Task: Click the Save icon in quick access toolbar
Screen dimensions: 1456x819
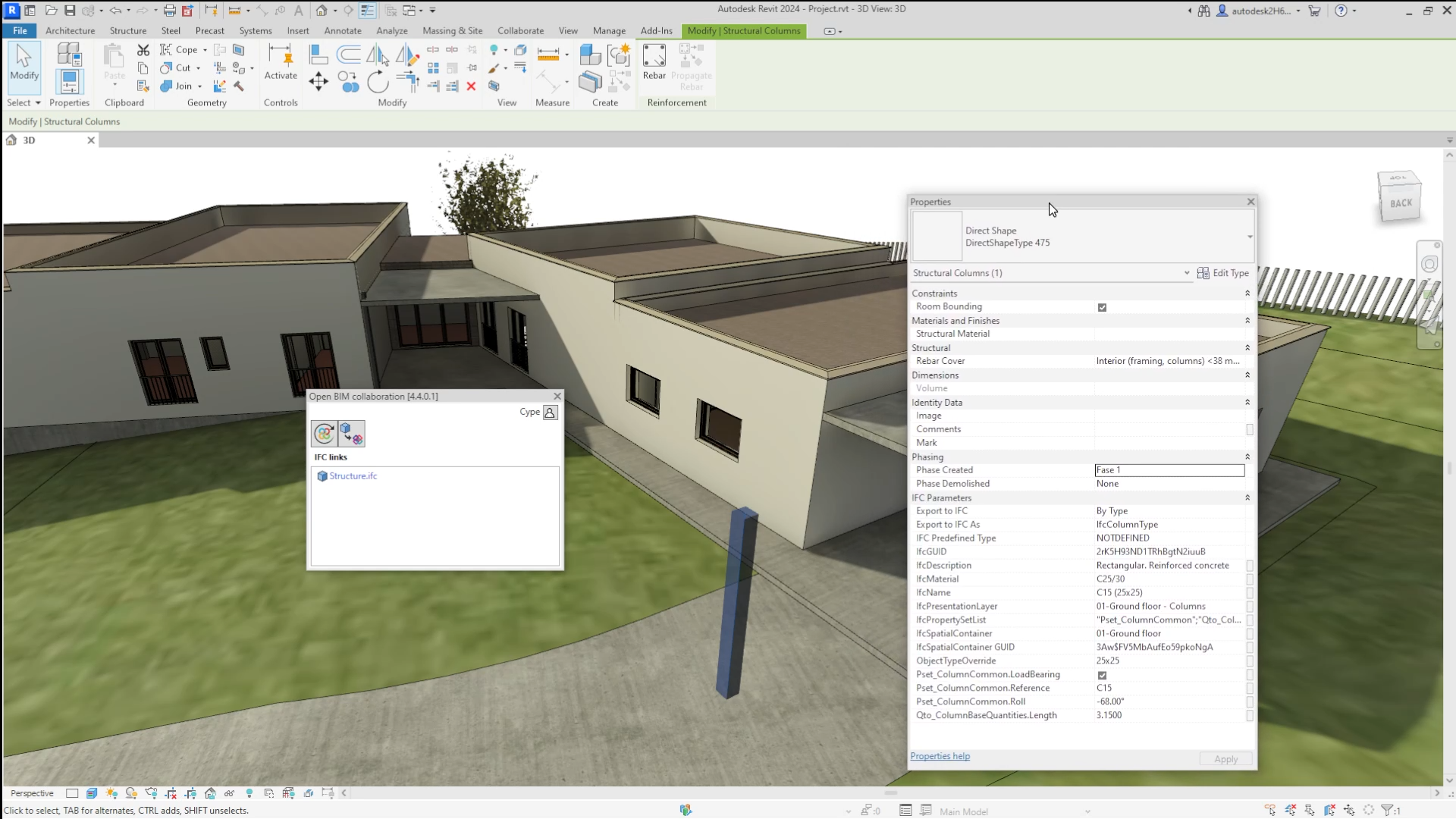Action: pos(70,11)
